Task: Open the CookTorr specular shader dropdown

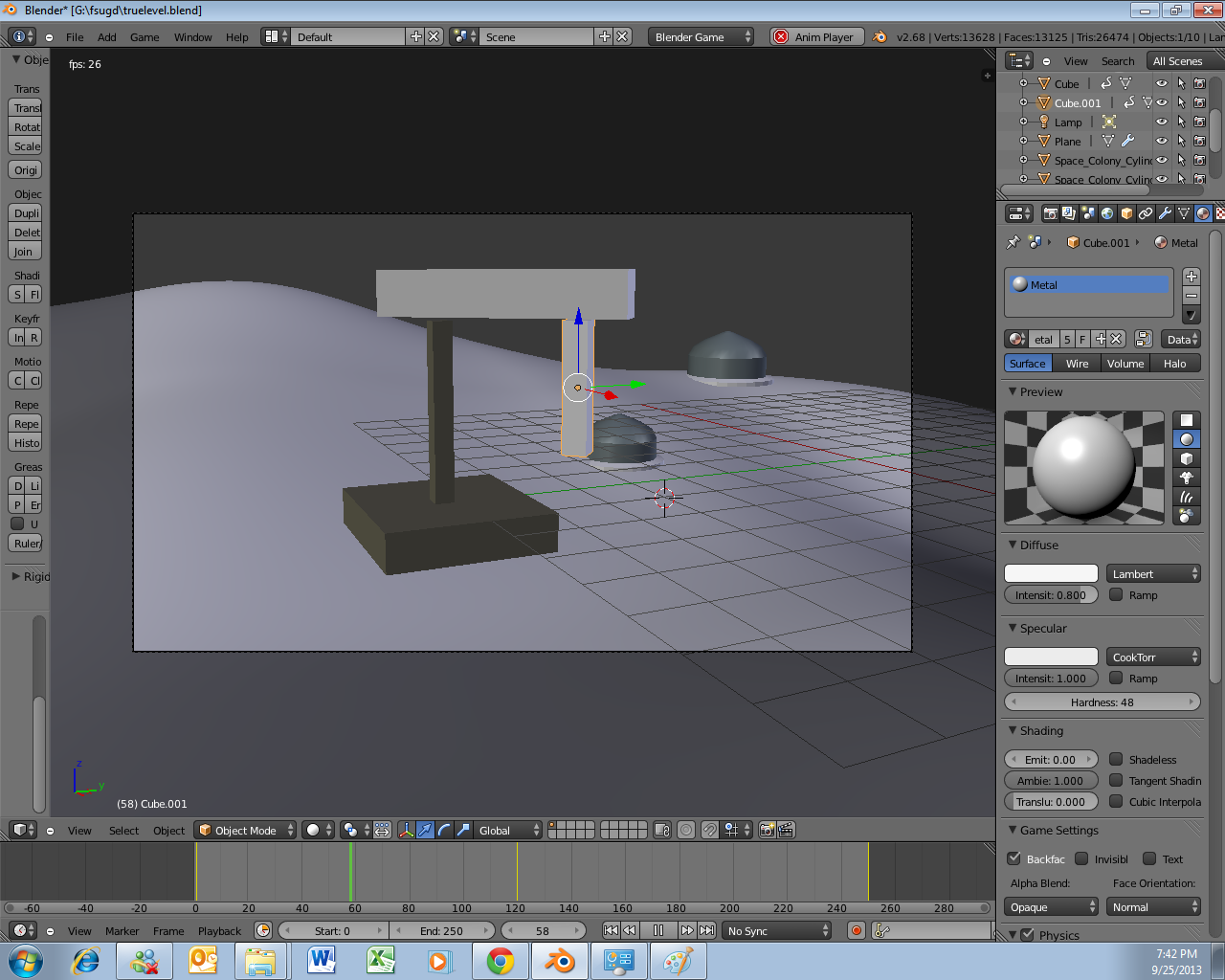Action: tap(1153, 657)
